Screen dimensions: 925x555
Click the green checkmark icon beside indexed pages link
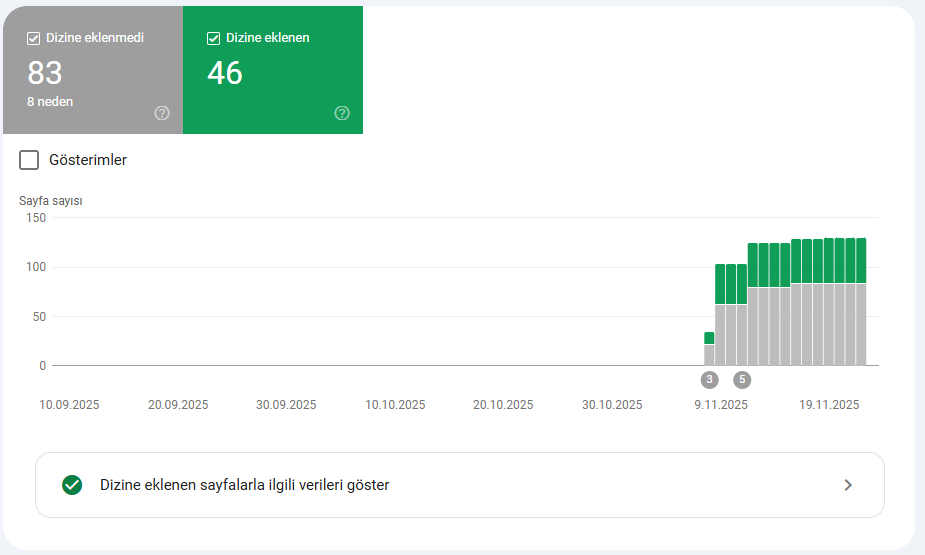tap(72, 485)
